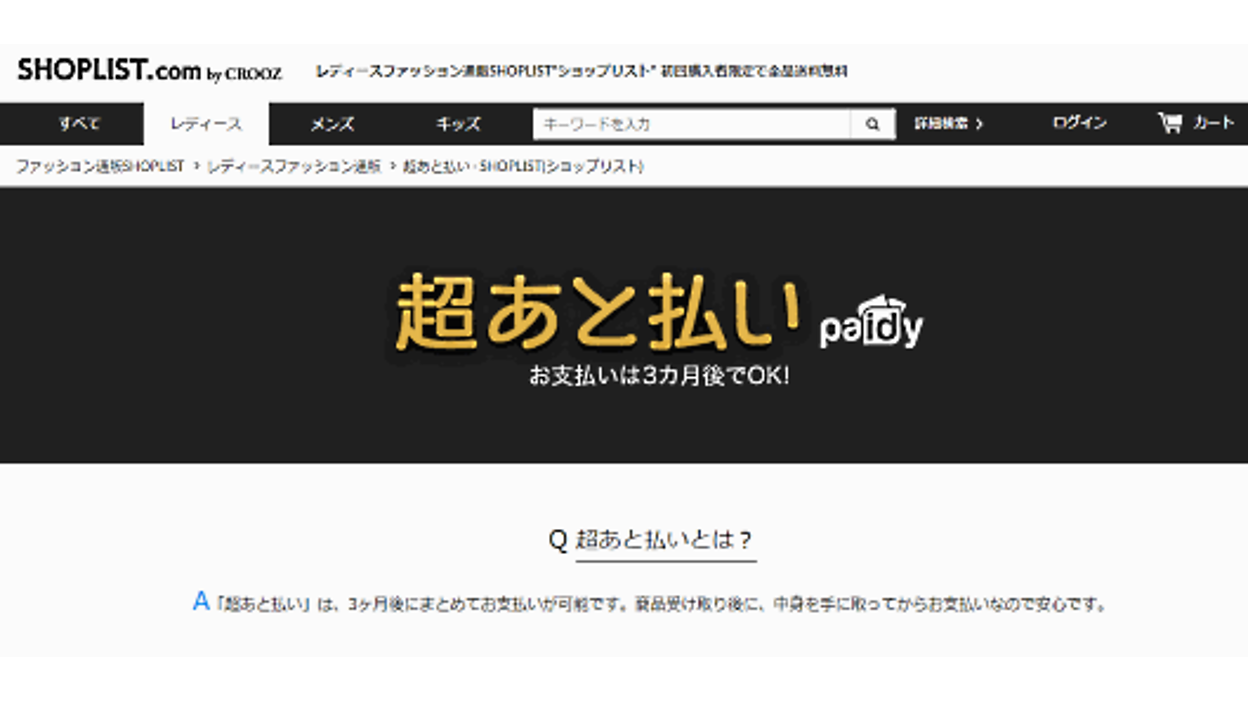Focus the キーワードを入力 search field
Image resolution: width=1248 pixels, height=702 pixels.
click(x=692, y=125)
